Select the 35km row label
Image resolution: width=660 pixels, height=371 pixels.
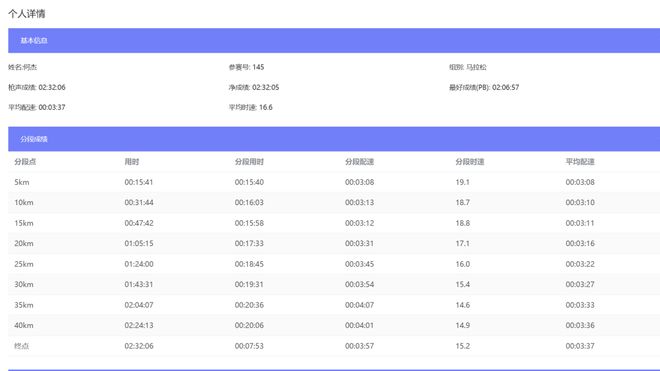click(24, 305)
